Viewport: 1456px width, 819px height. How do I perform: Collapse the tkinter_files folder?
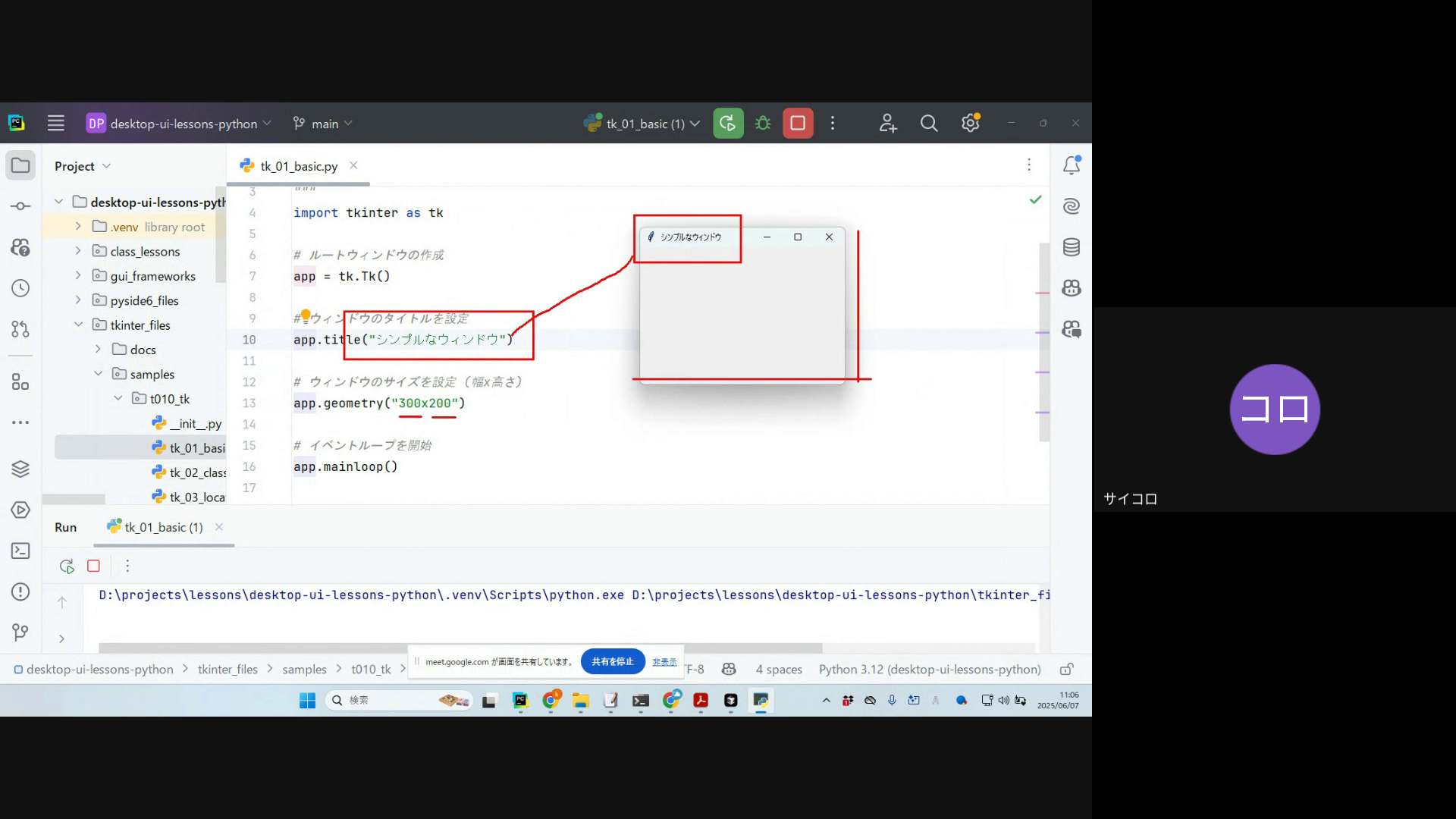78,325
